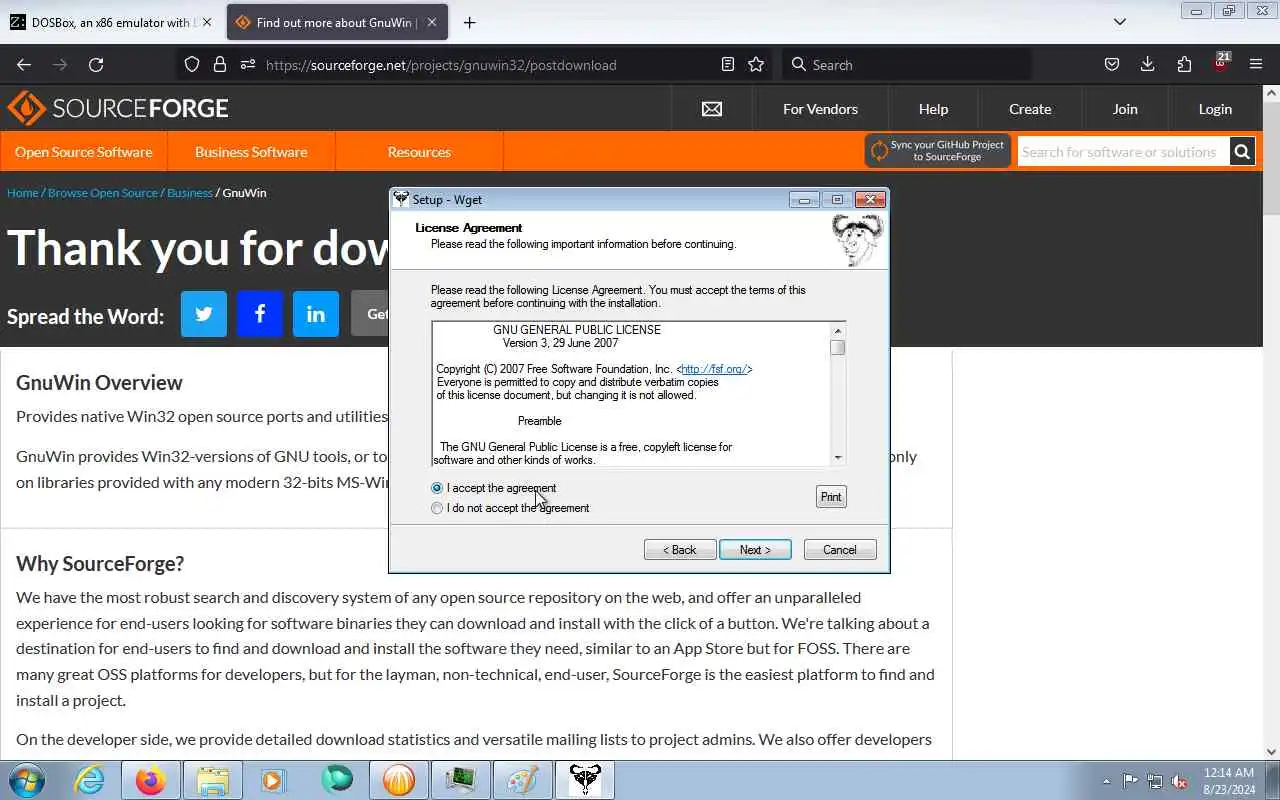Click the SourceForge search magnifier button

[x=1242, y=152]
